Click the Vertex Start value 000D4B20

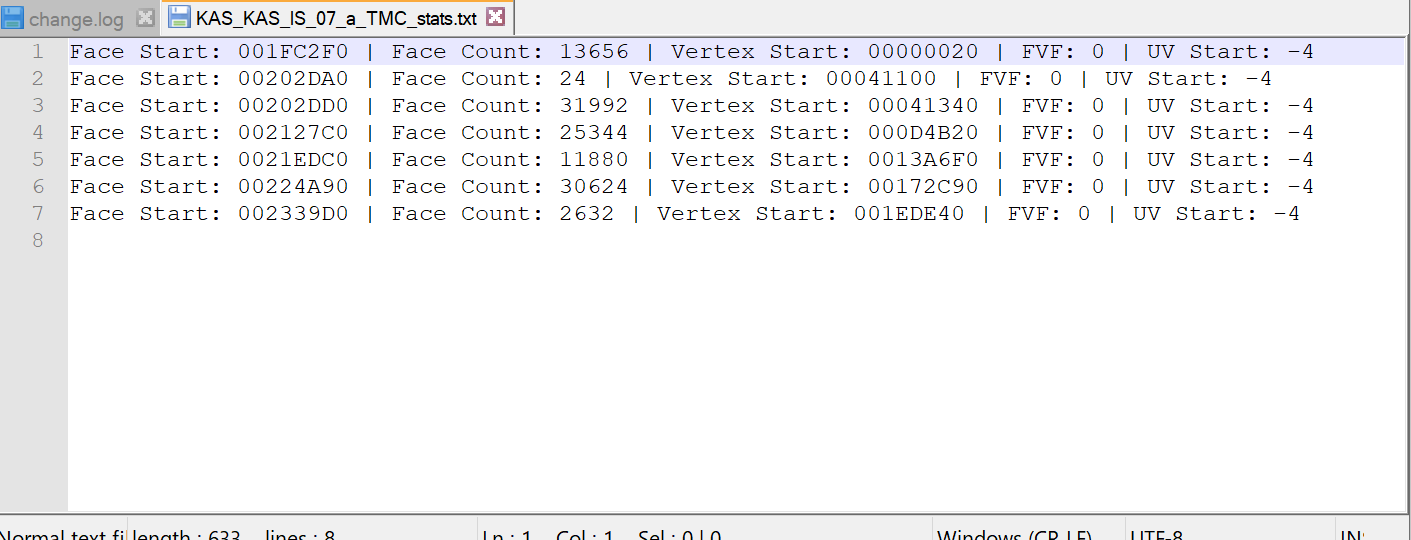[923, 132]
